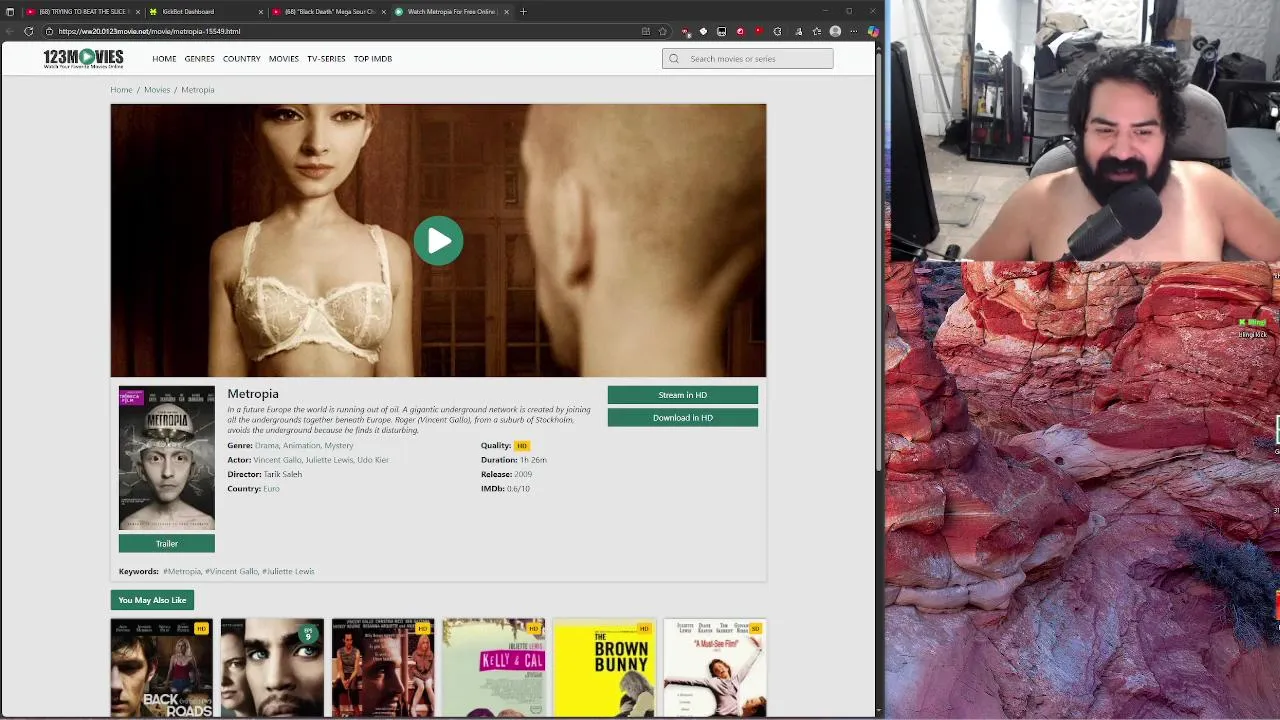Open director Tarik Saleh link
The width and height of the screenshot is (1280, 720).
(283, 475)
